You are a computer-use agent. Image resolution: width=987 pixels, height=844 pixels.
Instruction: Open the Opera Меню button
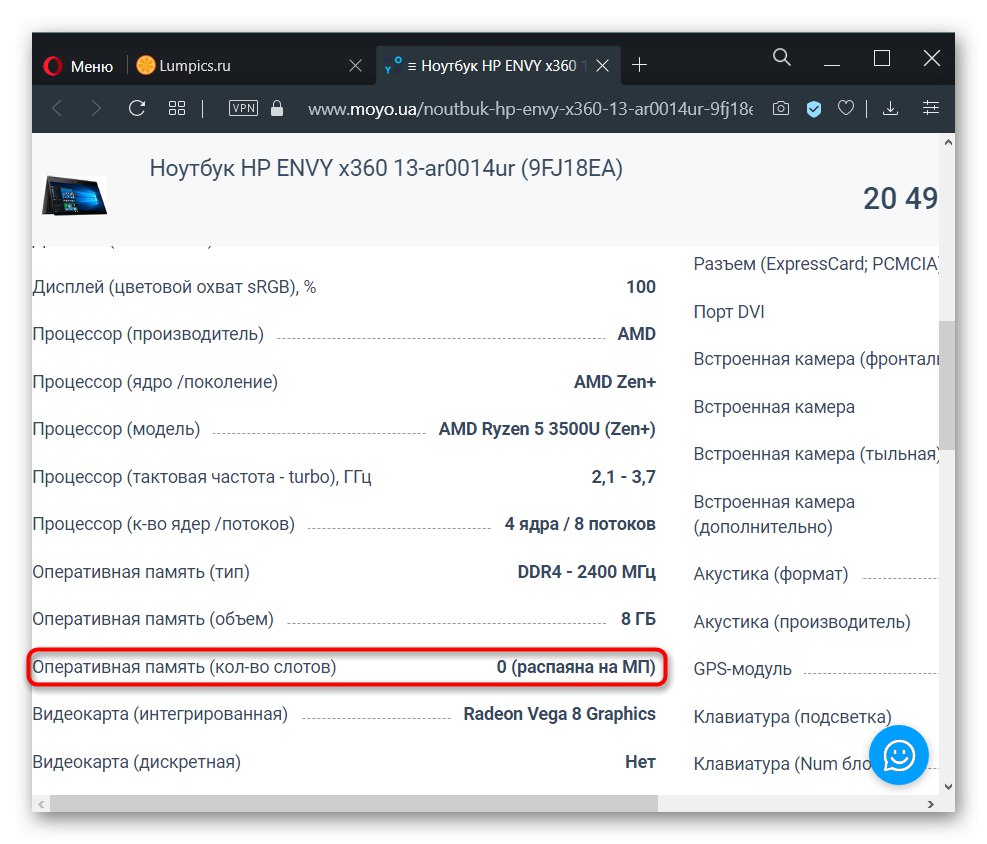79,66
